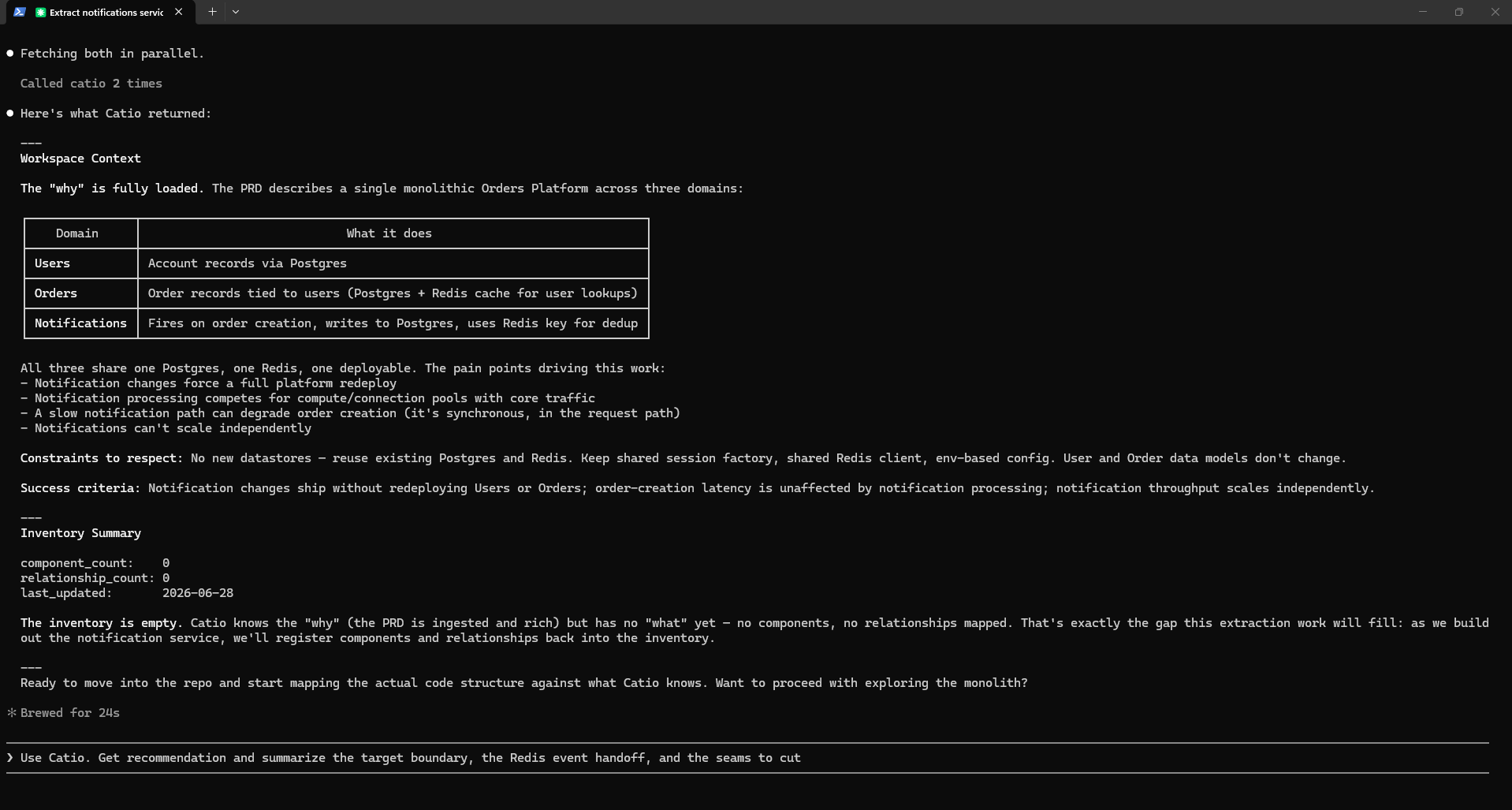Click 'Notification changes force a full platform redeploy'

(215, 383)
